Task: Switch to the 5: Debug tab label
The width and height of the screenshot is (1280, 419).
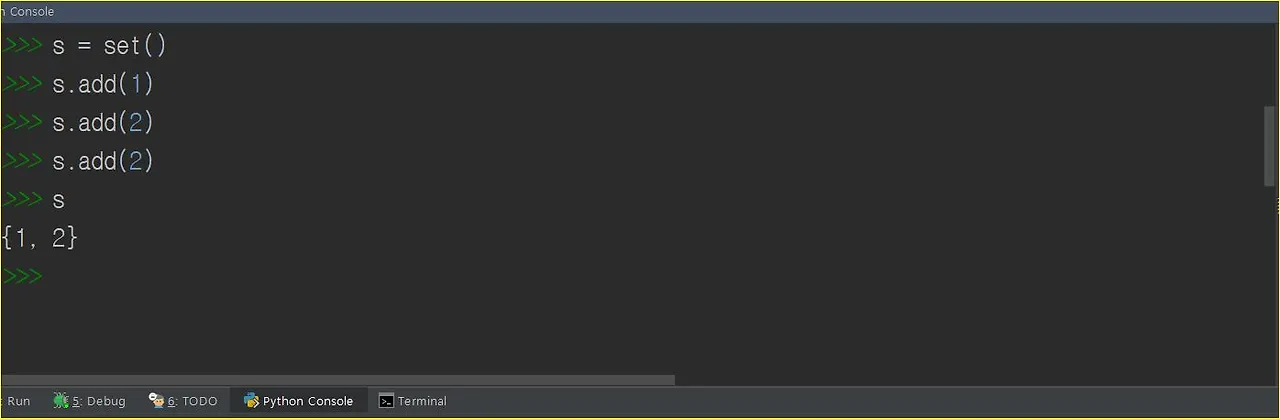Action: click(x=99, y=401)
